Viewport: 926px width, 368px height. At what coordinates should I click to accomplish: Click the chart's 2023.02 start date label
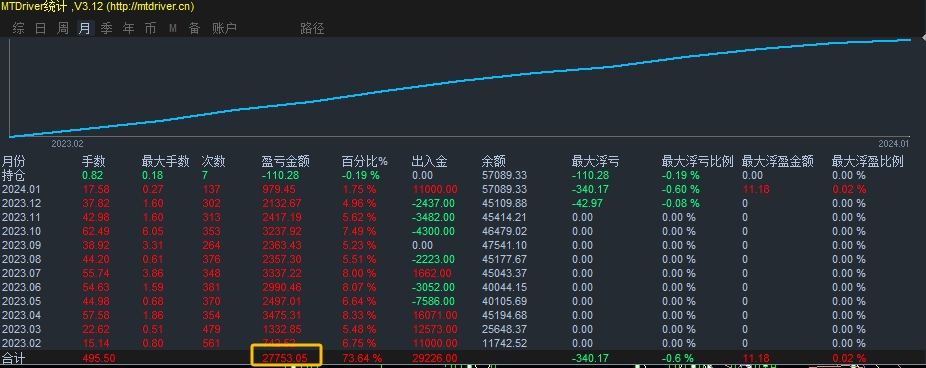(x=67, y=144)
